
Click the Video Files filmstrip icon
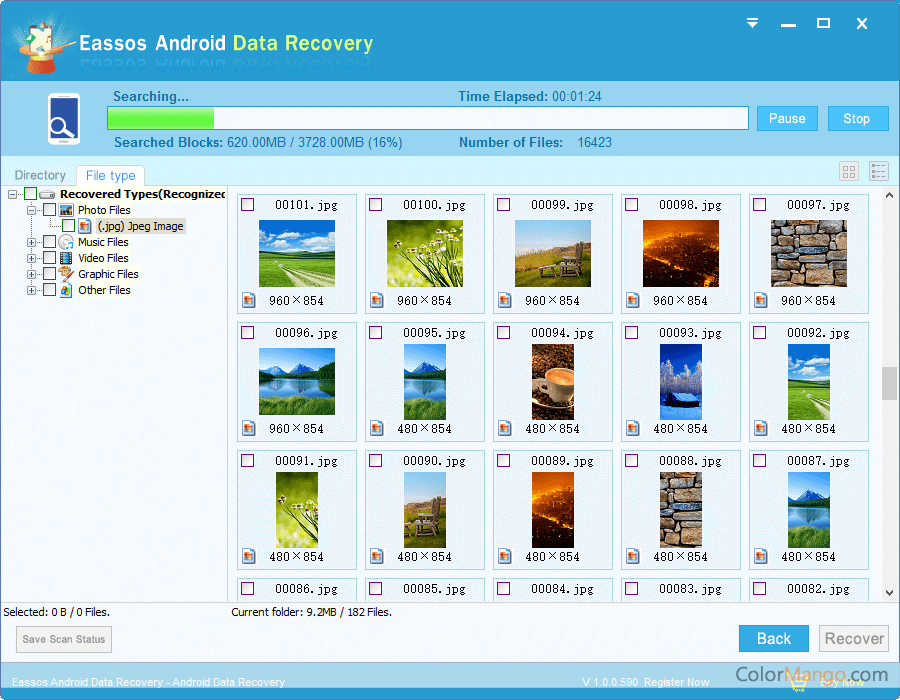click(66, 258)
